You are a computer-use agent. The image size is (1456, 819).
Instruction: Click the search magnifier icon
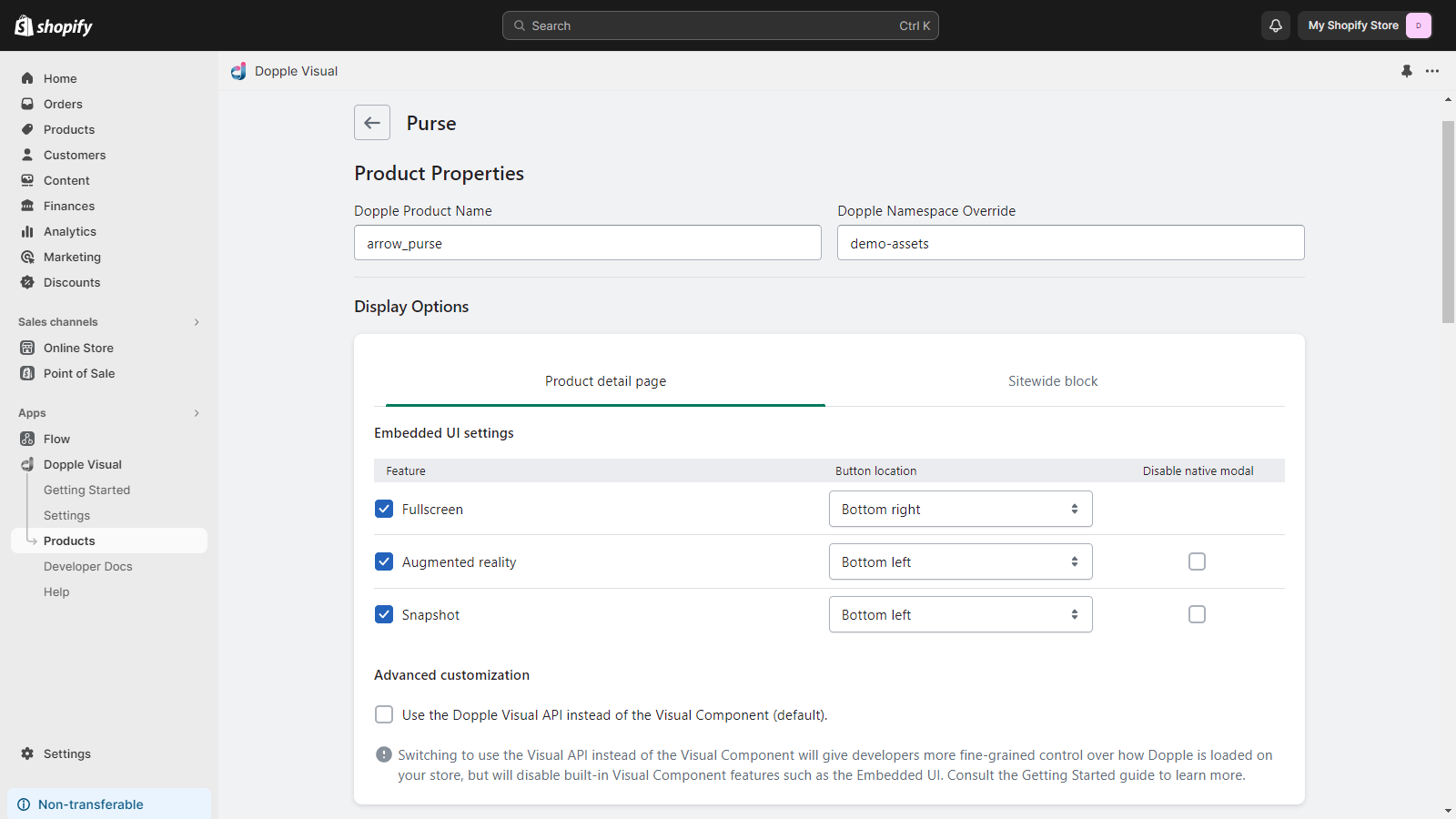(x=520, y=25)
